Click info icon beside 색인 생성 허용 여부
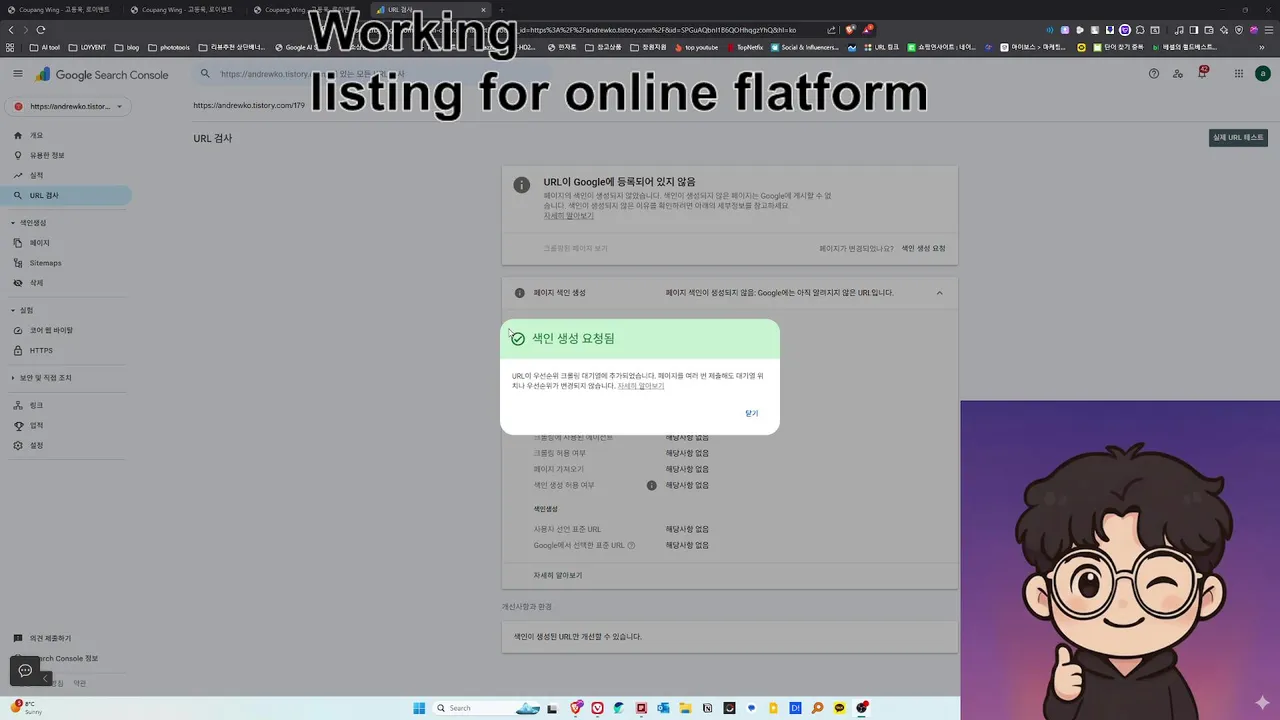Viewport: 1280px width, 720px height. [x=651, y=485]
